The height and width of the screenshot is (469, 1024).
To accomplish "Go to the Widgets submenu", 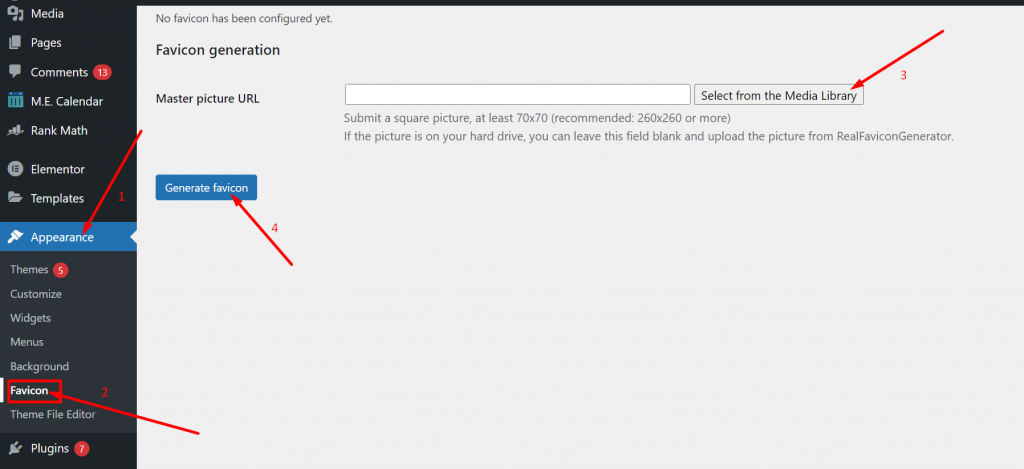I will click(31, 318).
